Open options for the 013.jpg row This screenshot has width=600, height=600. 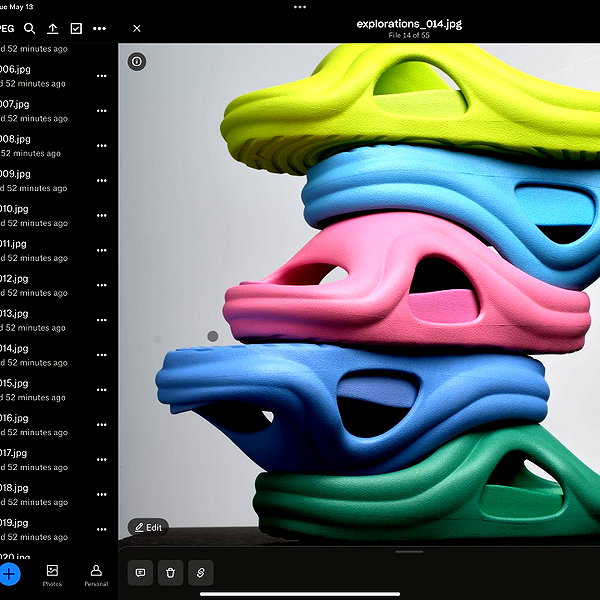click(102, 320)
